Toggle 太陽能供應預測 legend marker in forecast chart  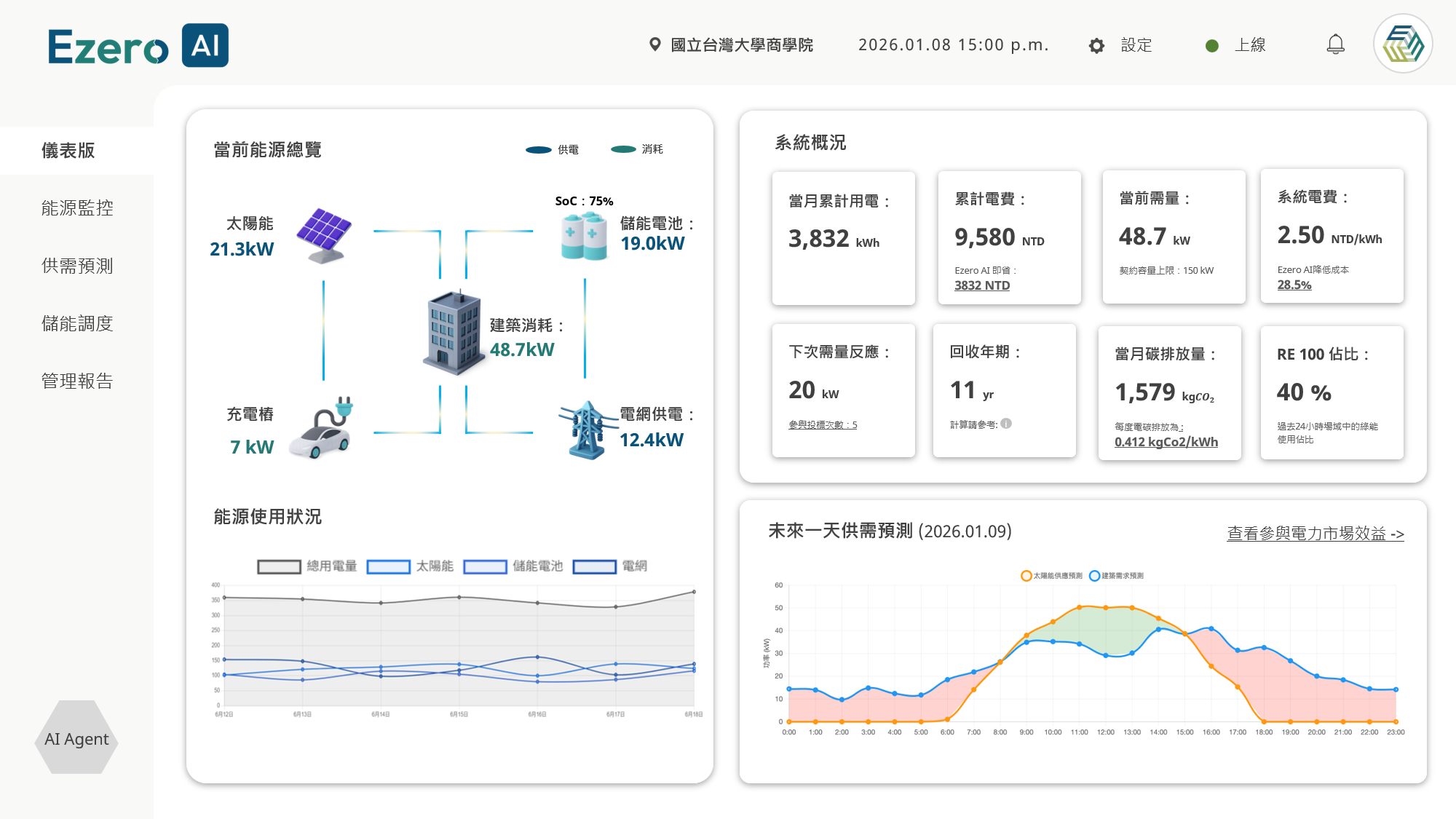(x=1026, y=576)
